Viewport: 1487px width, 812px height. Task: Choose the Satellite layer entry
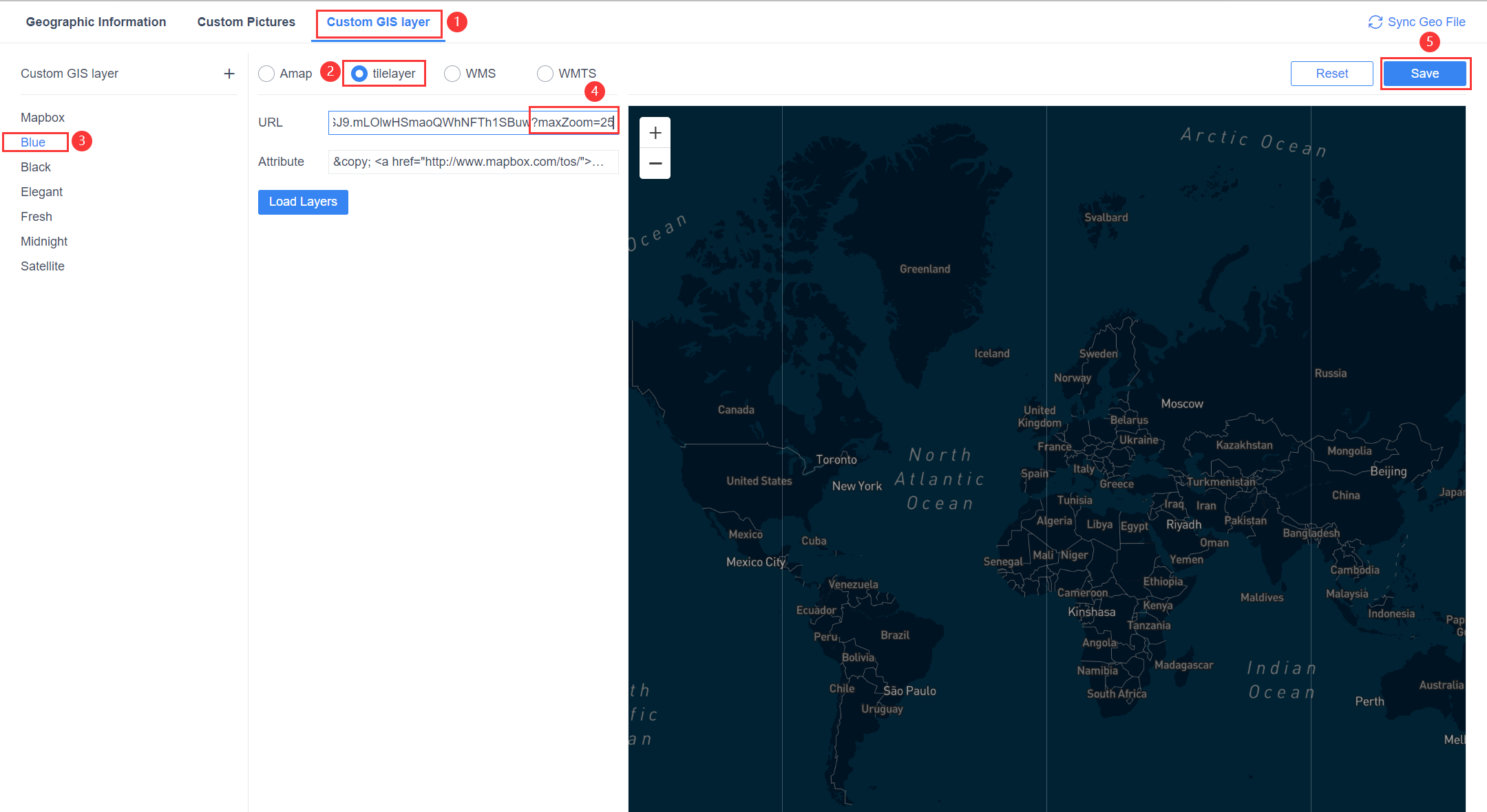click(43, 266)
